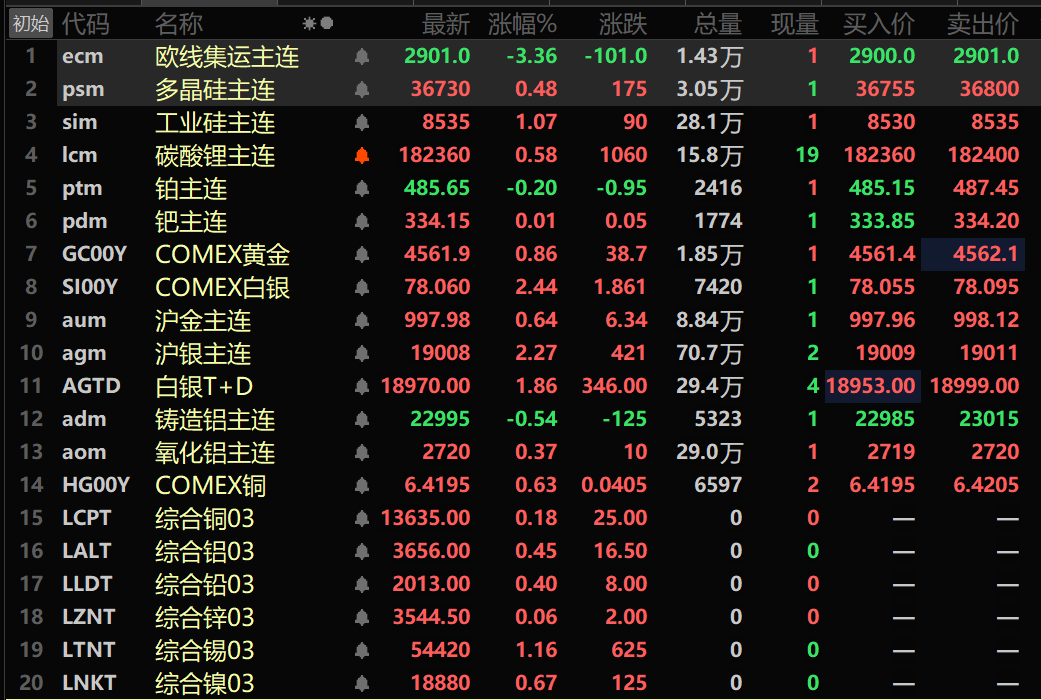Click the sun icon in the 名称 header
The image size is (1041, 700).
click(x=309, y=24)
